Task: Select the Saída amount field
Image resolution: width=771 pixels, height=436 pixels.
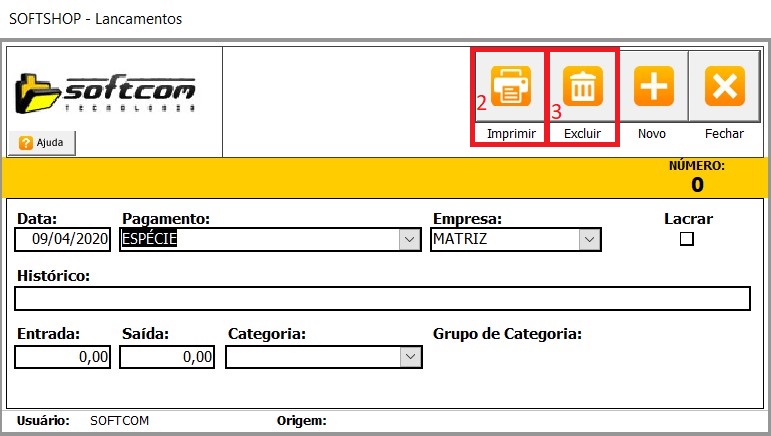Action: click(168, 357)
